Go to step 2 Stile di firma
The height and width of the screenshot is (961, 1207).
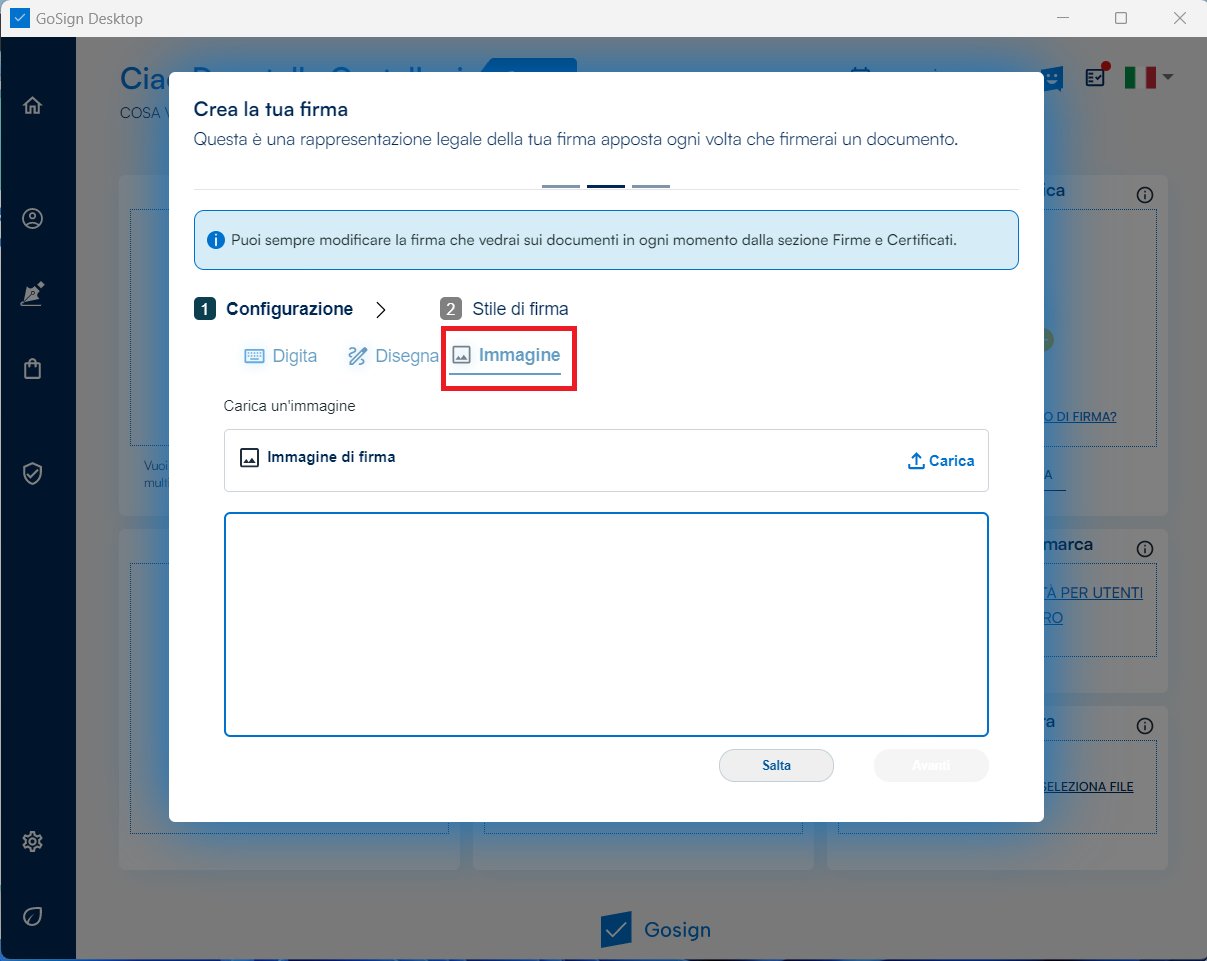tap(505, 309)
